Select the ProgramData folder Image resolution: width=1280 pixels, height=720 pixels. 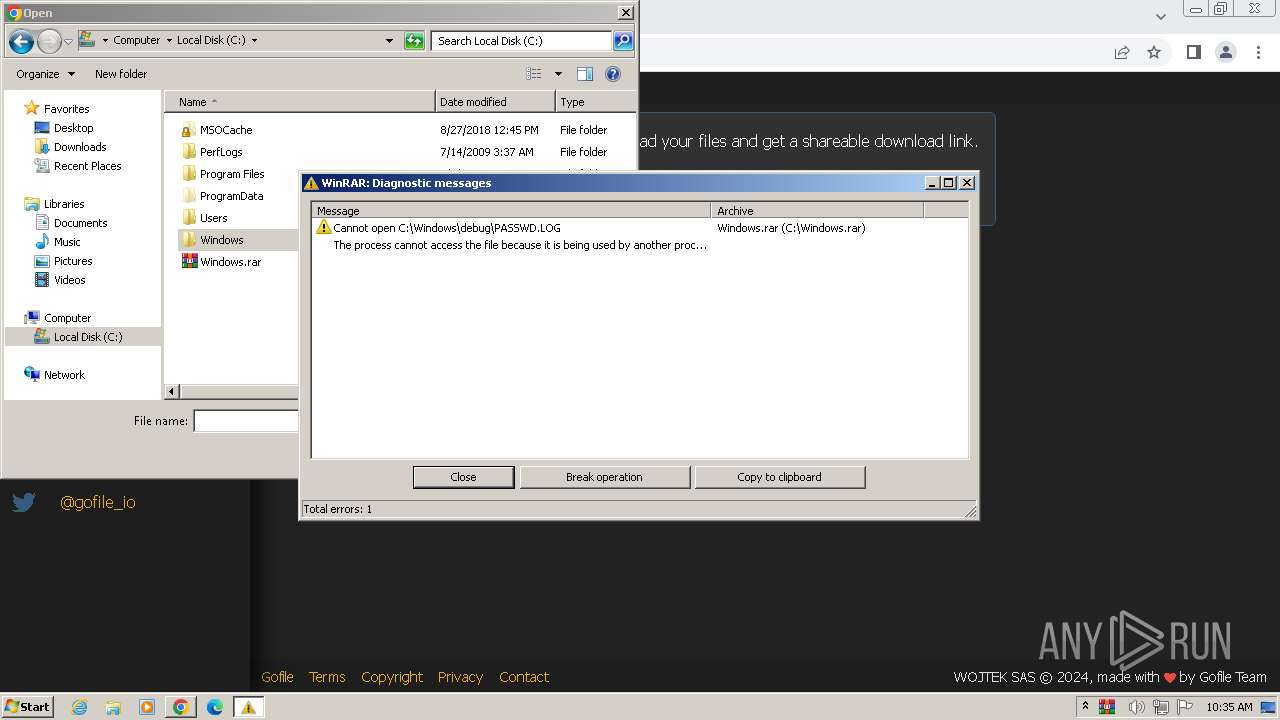pos(231,196)
